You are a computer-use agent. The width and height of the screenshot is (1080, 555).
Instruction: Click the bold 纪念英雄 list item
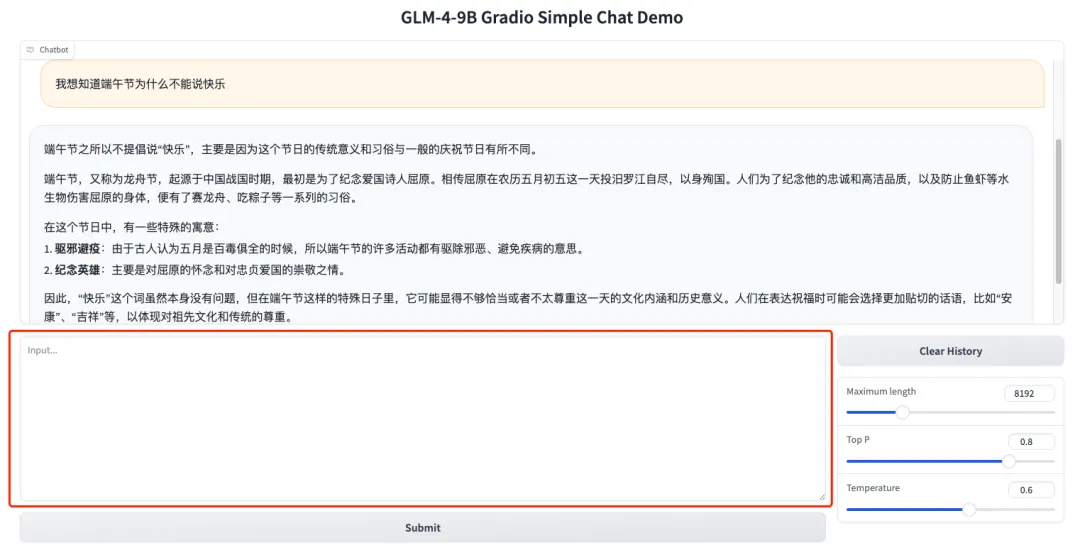coord(77,270)
